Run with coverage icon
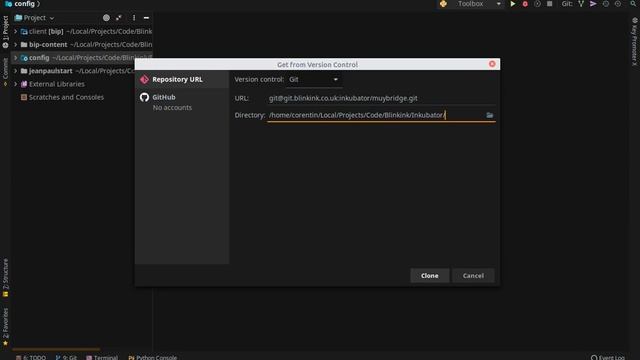Screen dimensions: 640x360 point(537,4)
